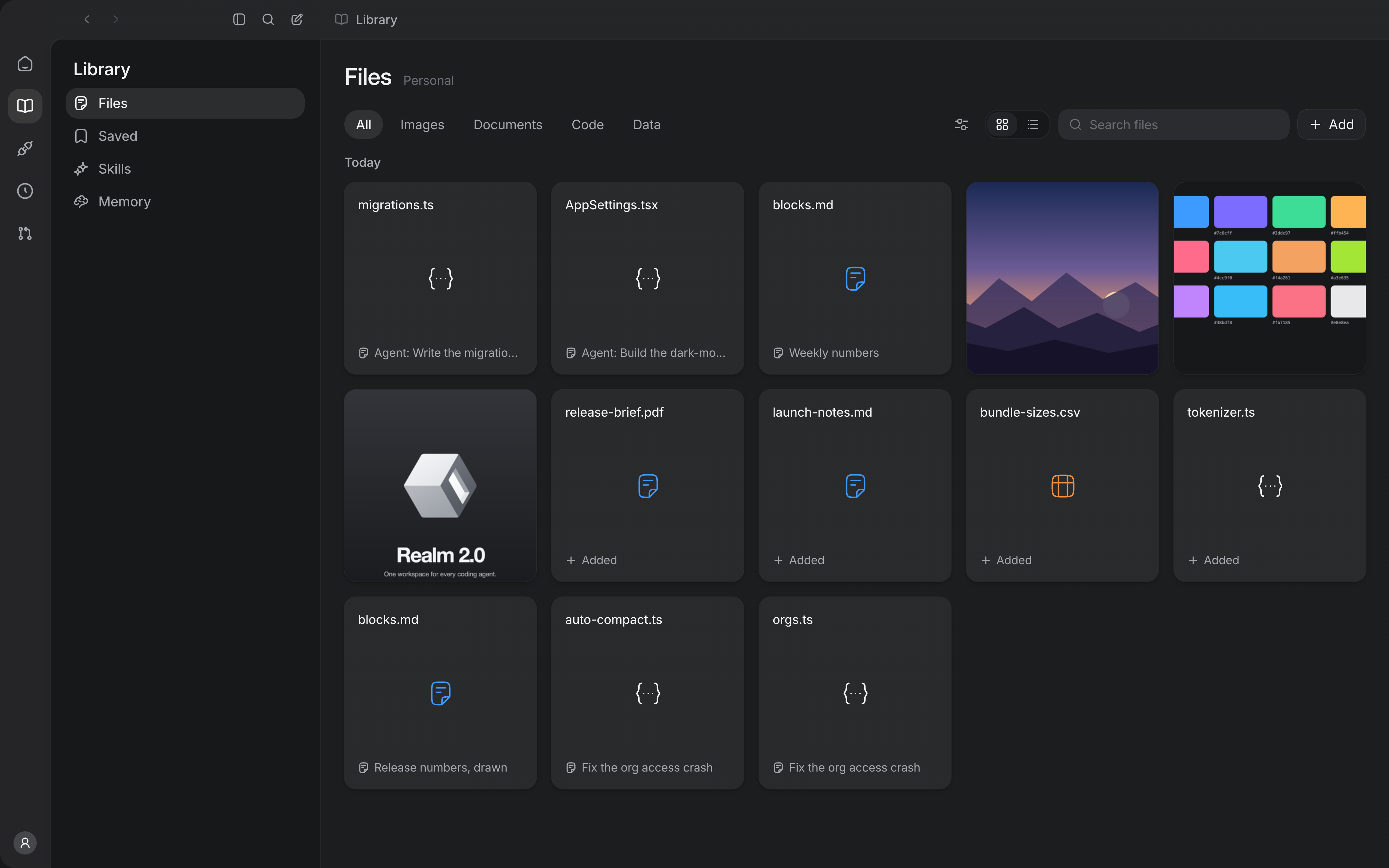Image resolution: width=1389 pixels, height=868 pixels.
Task: Click the 'bundle-sizes.csv' file name
Action: (1030, 412)
